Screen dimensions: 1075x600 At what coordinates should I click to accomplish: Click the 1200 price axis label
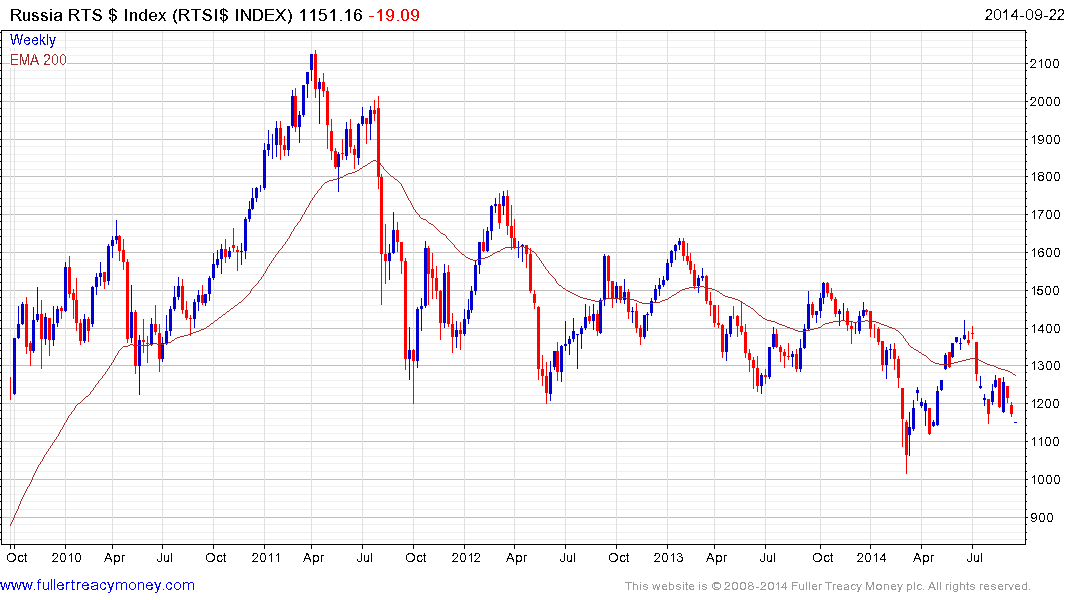coord(1045,404)
